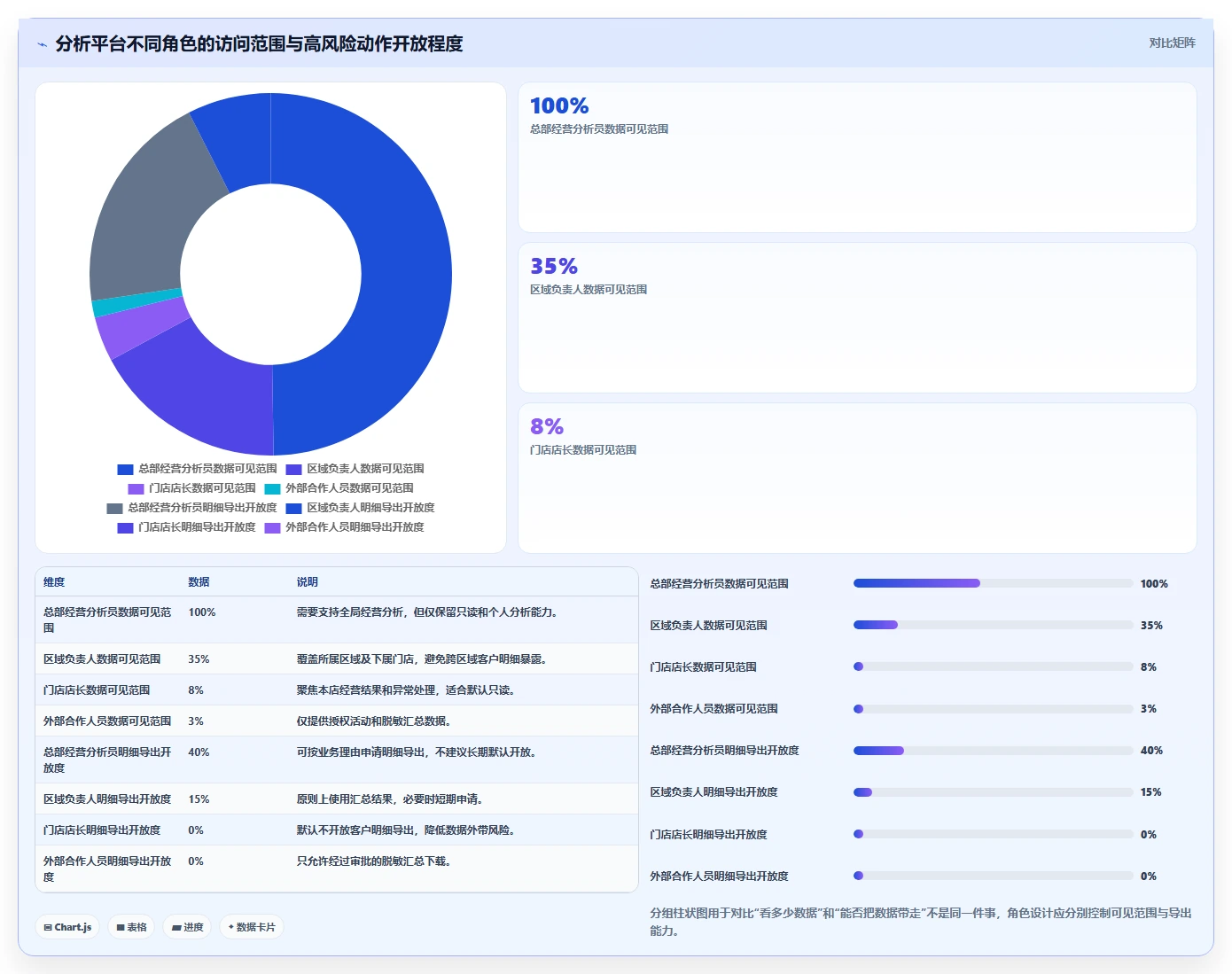Viewport: 1232px width, 974px height.
Task: Click progress bar for 区域负责人明细导出开放度
Action: pyautogui.click(x=993, y=792)
